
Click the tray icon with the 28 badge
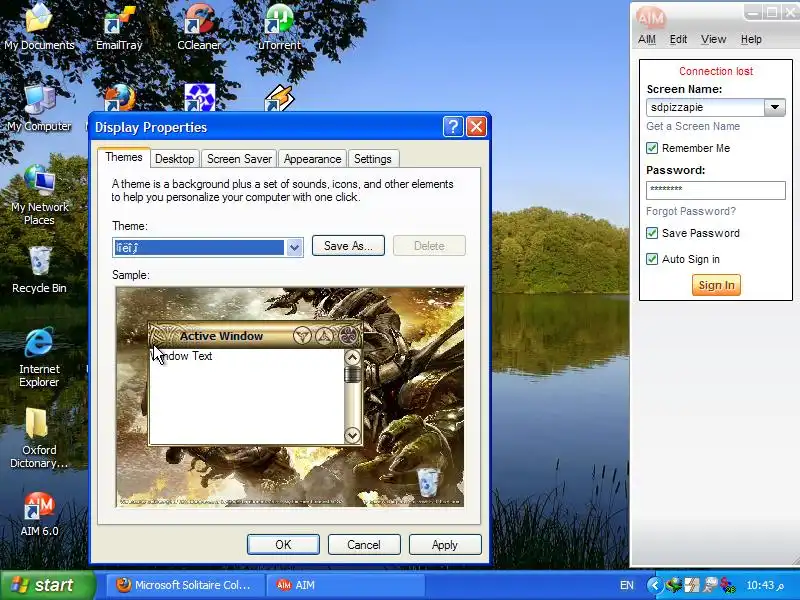pos(728,585)
